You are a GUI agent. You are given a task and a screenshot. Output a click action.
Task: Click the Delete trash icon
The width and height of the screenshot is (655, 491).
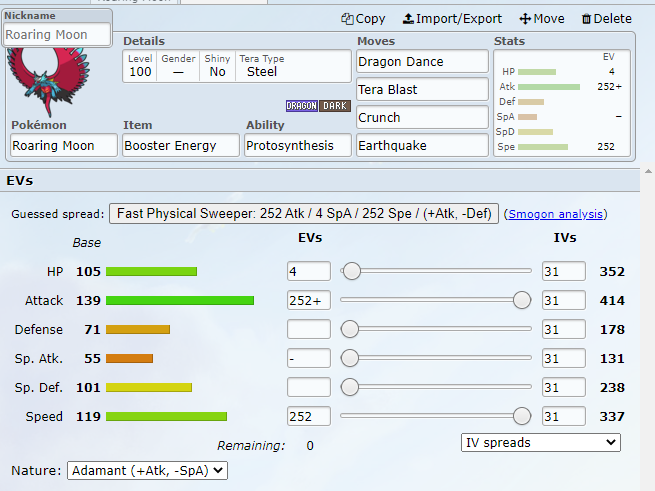coord(586,19)
